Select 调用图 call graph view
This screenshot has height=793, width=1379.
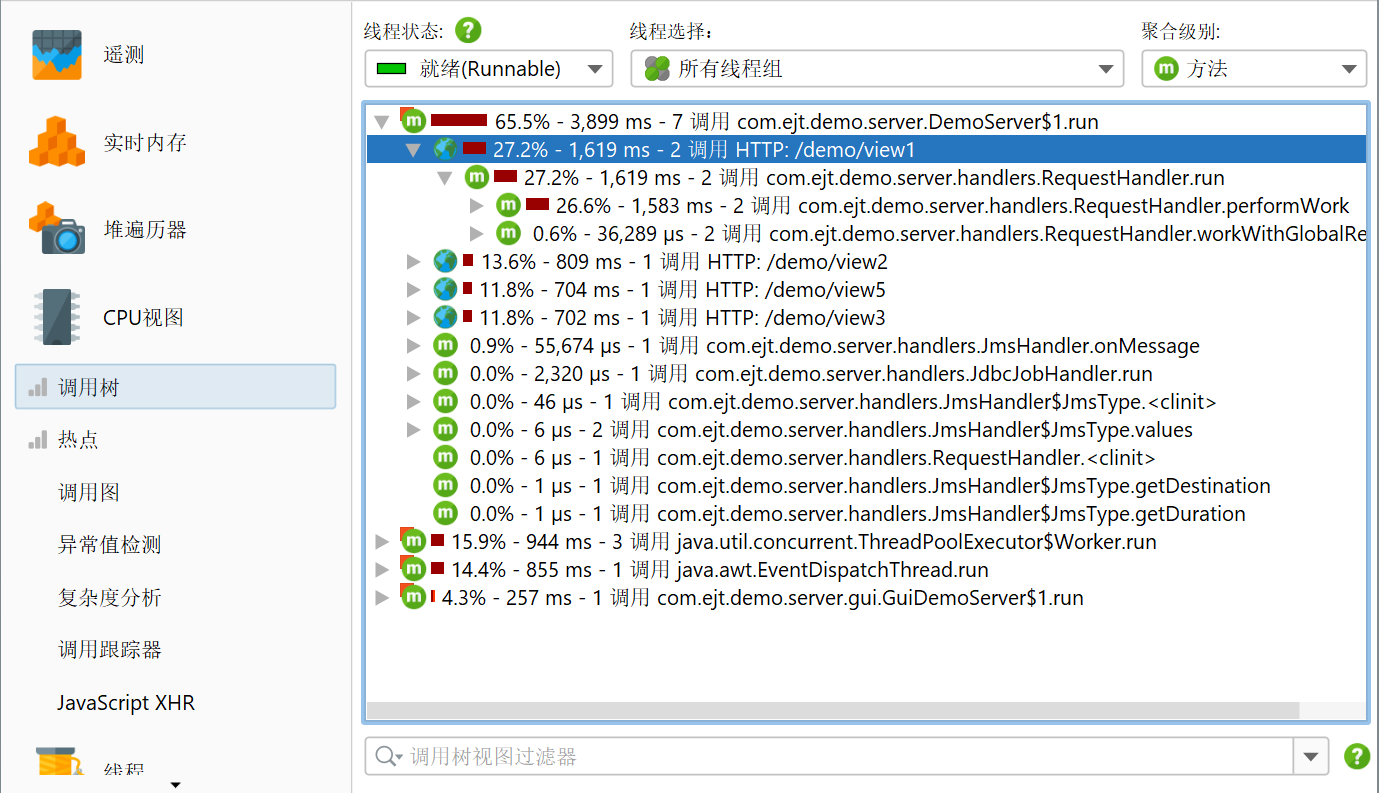[88, 492]
